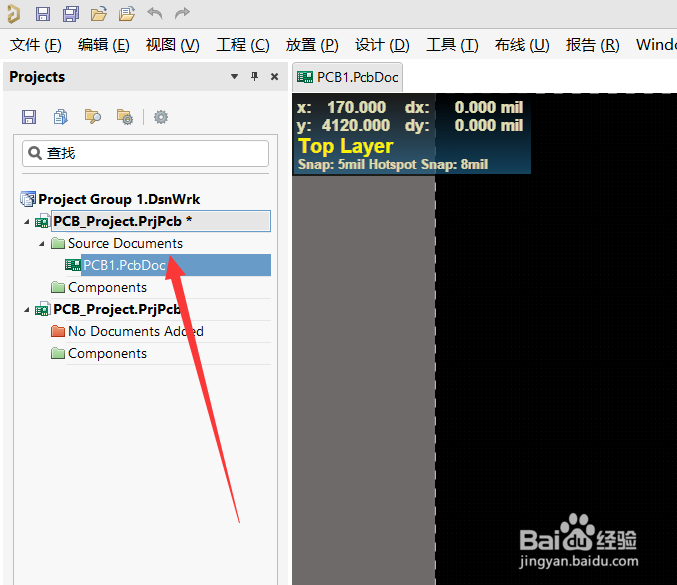The height and width of the screenshot is (585, 677).
Task: Click PCB icon on the PCB1.PcbDoc tab
Action: tap(305, 77)
